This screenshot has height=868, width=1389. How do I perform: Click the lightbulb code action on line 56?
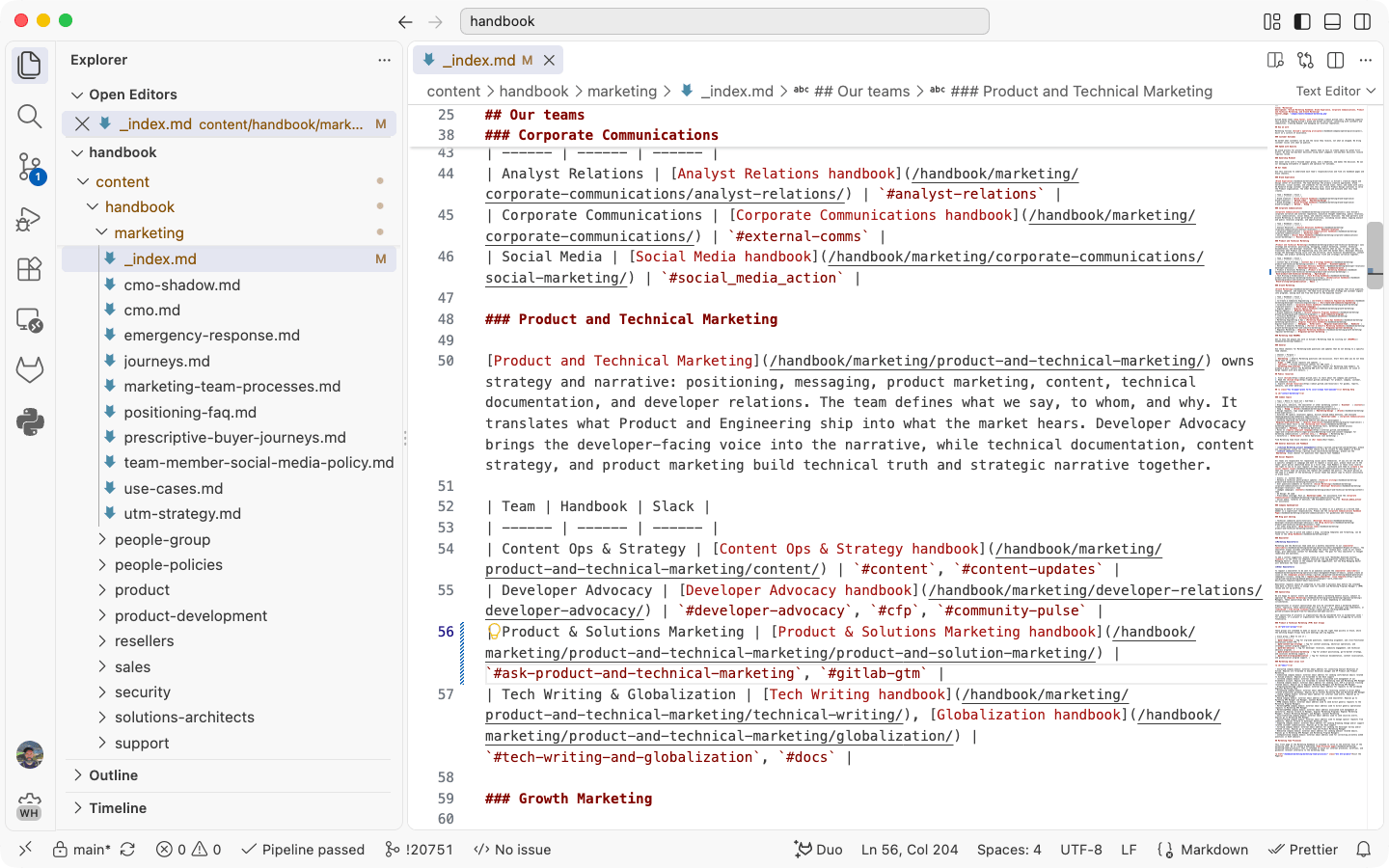click(x=494, y=632)
